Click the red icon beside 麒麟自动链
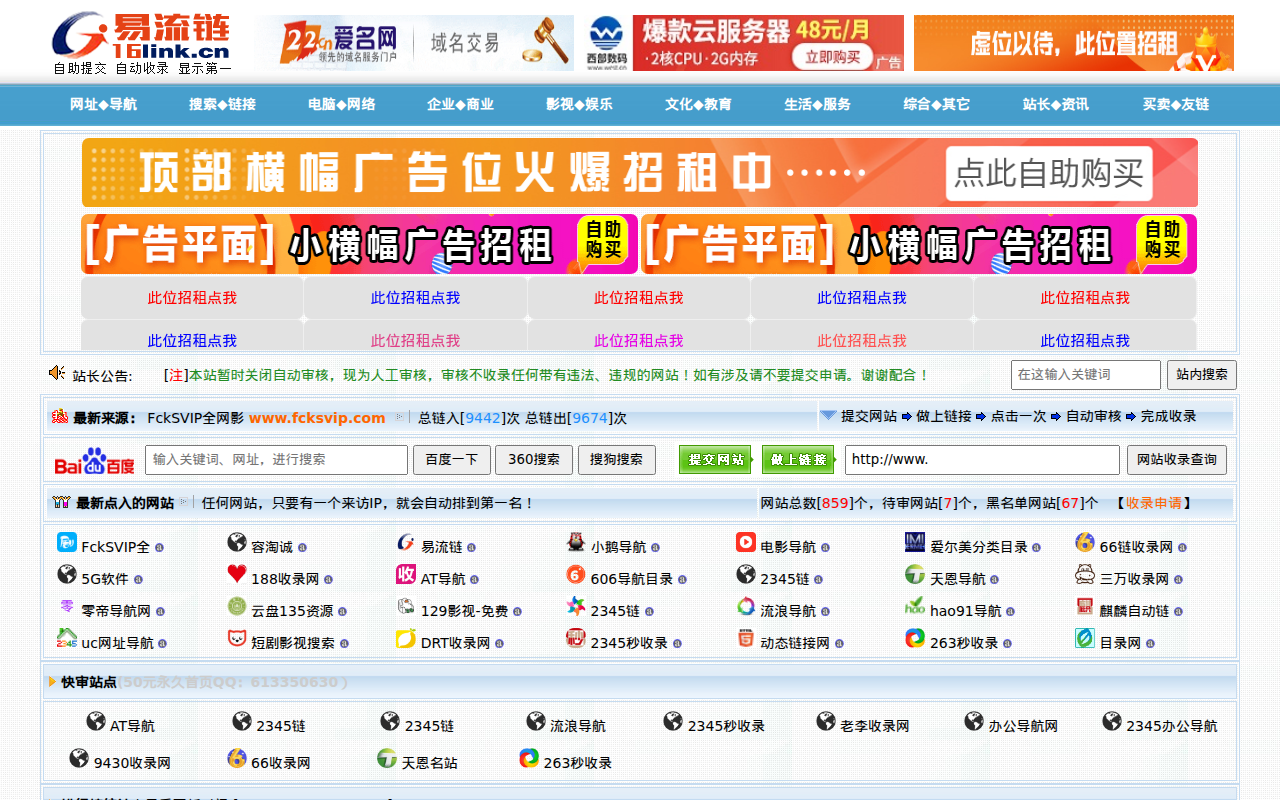Image resolution: width=1280 pixels, height=800 pixels. pos(1085,607)
